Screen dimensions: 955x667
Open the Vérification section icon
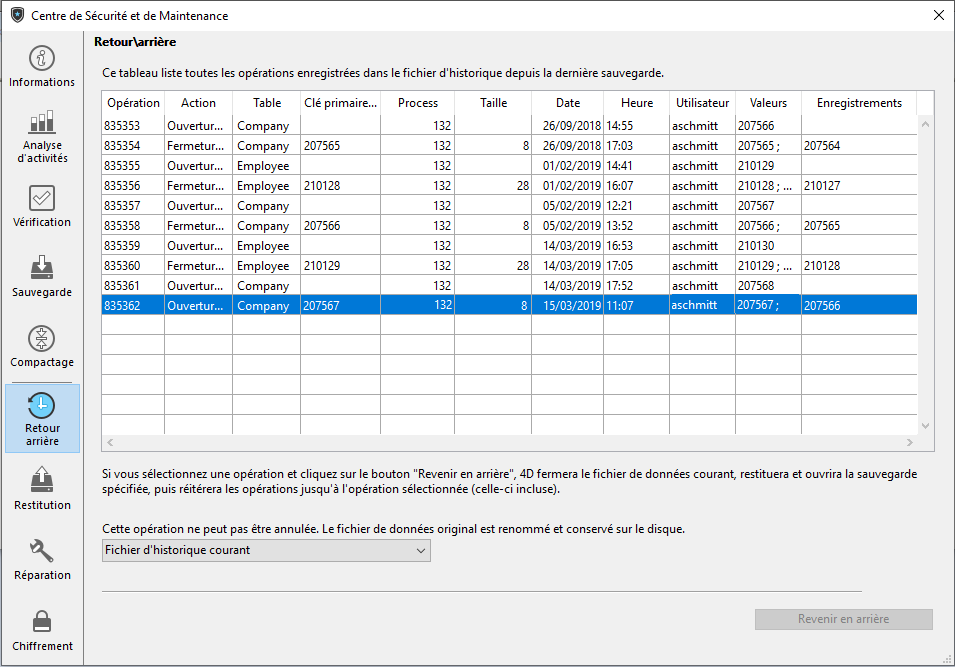point(42,198)
